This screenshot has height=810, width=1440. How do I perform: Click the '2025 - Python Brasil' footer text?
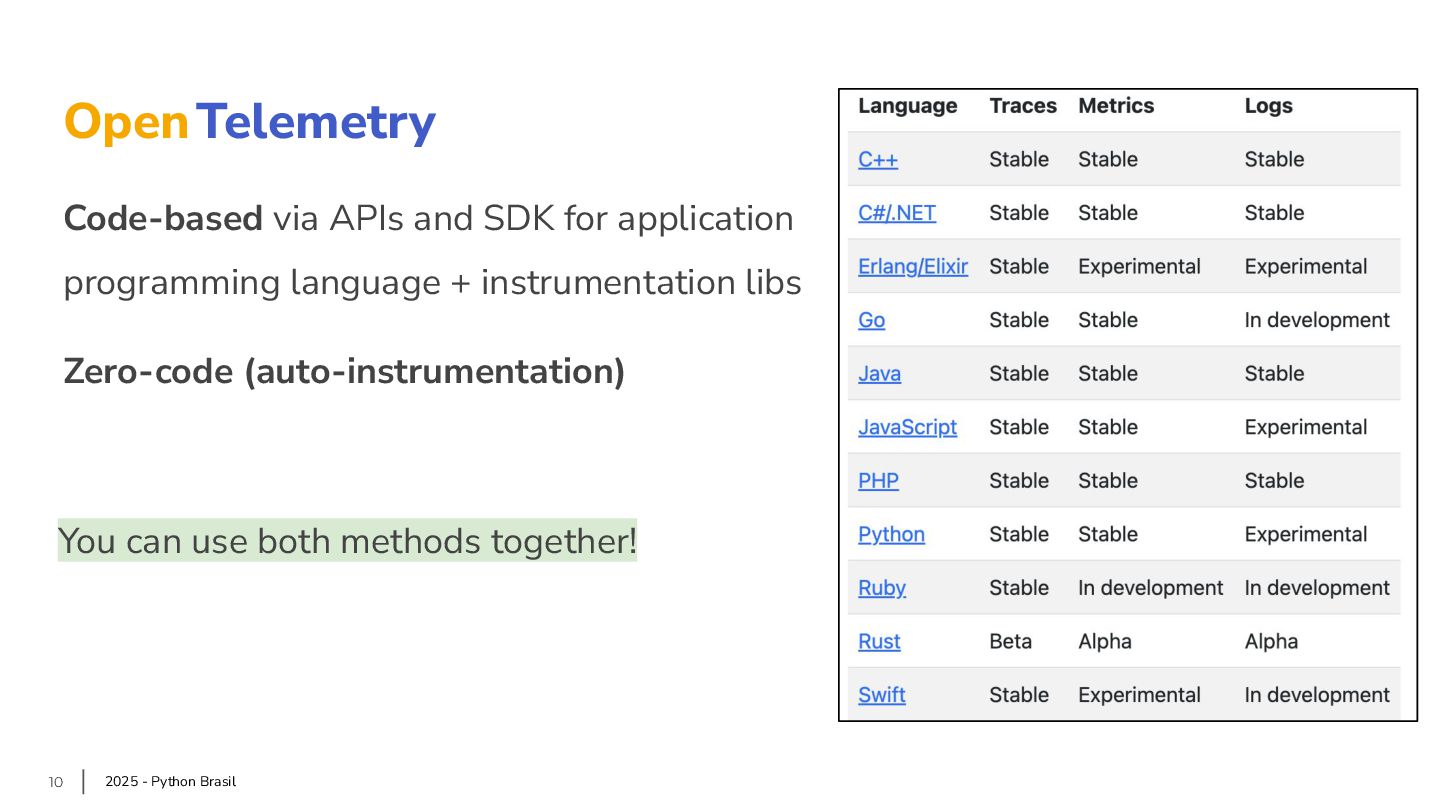click(170, 782)
